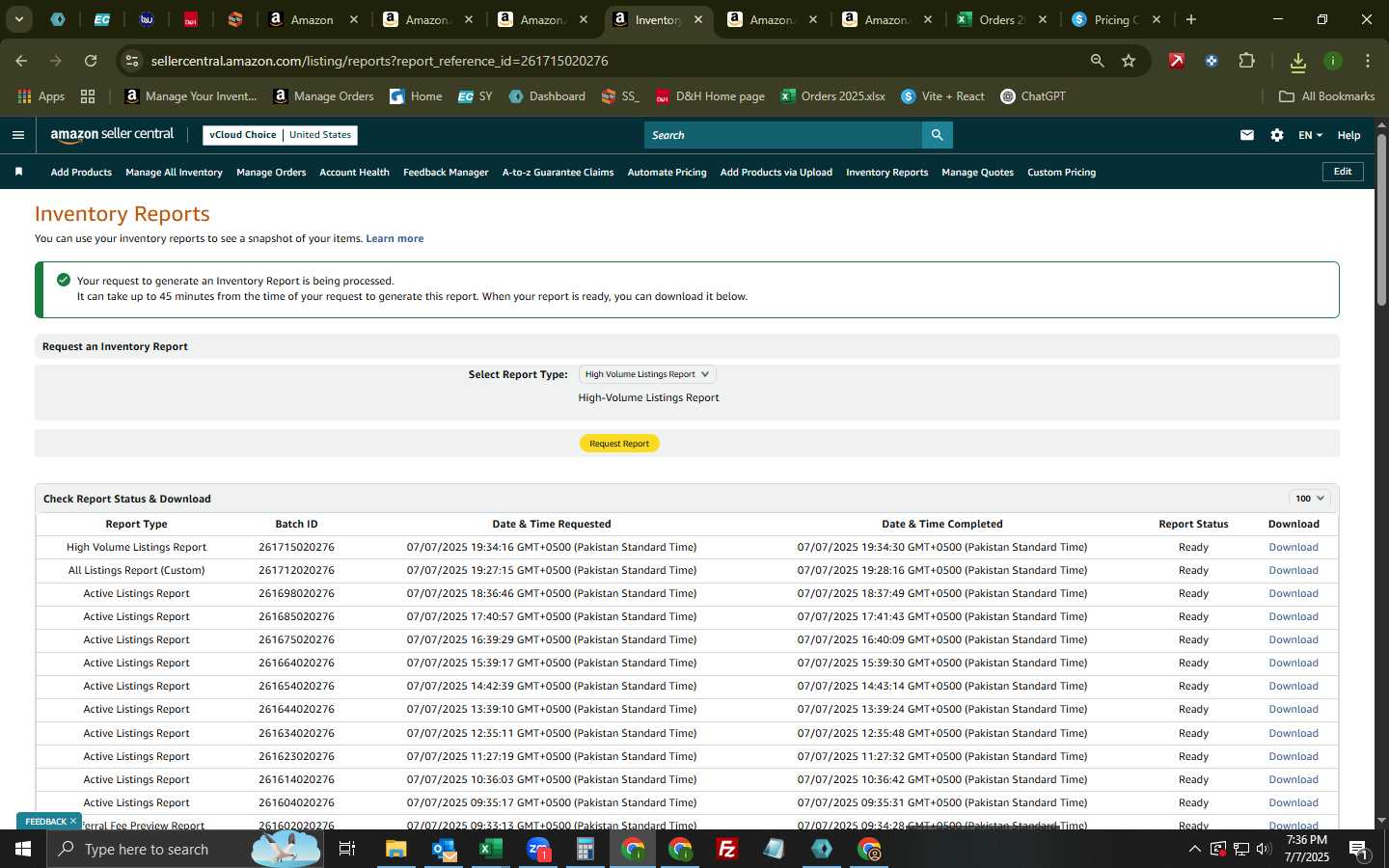Open the notification center icon in tray
This screenshot has height=868, width=1389.
coord(1358,849)
